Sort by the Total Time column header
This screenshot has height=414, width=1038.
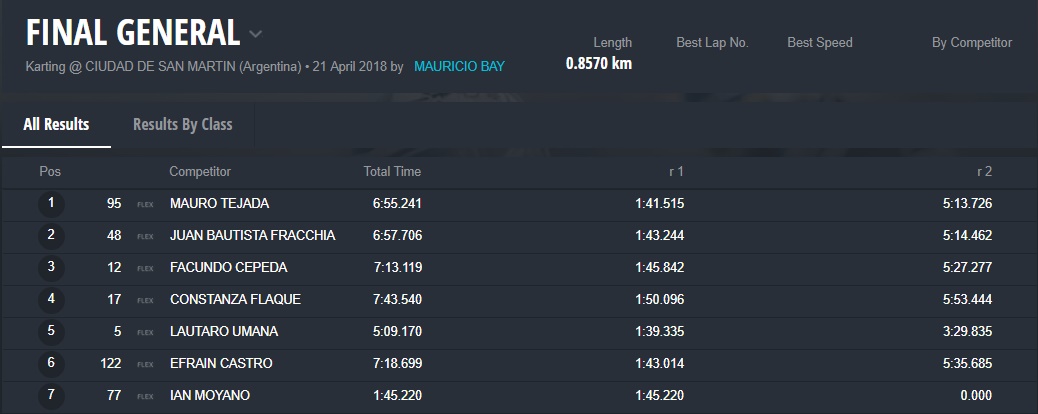(392, 172)
